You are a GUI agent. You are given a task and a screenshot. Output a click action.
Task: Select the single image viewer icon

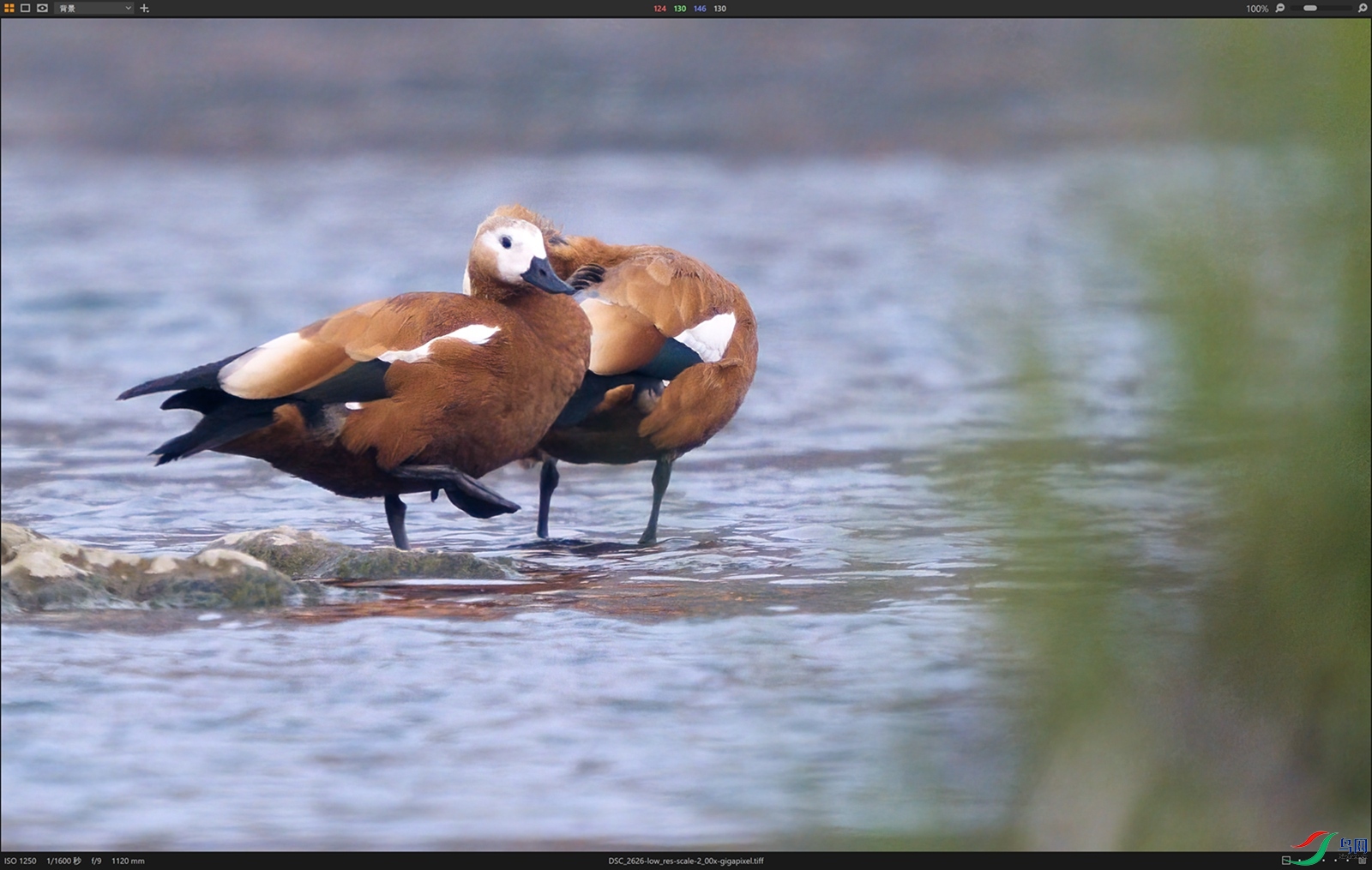click(26, 8)
